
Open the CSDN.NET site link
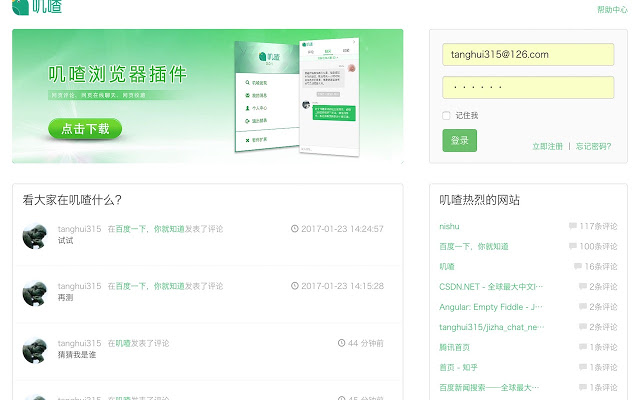[x=491, y=287]
